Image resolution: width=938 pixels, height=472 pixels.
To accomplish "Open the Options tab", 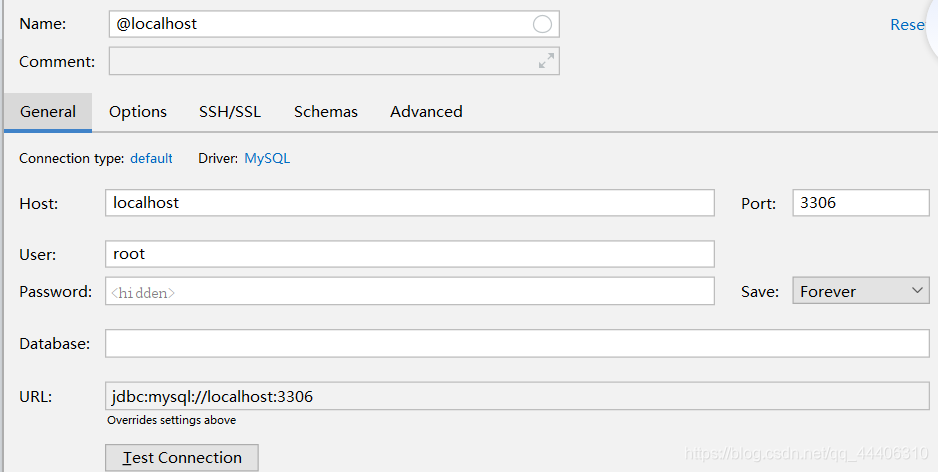I will point(138,112).
